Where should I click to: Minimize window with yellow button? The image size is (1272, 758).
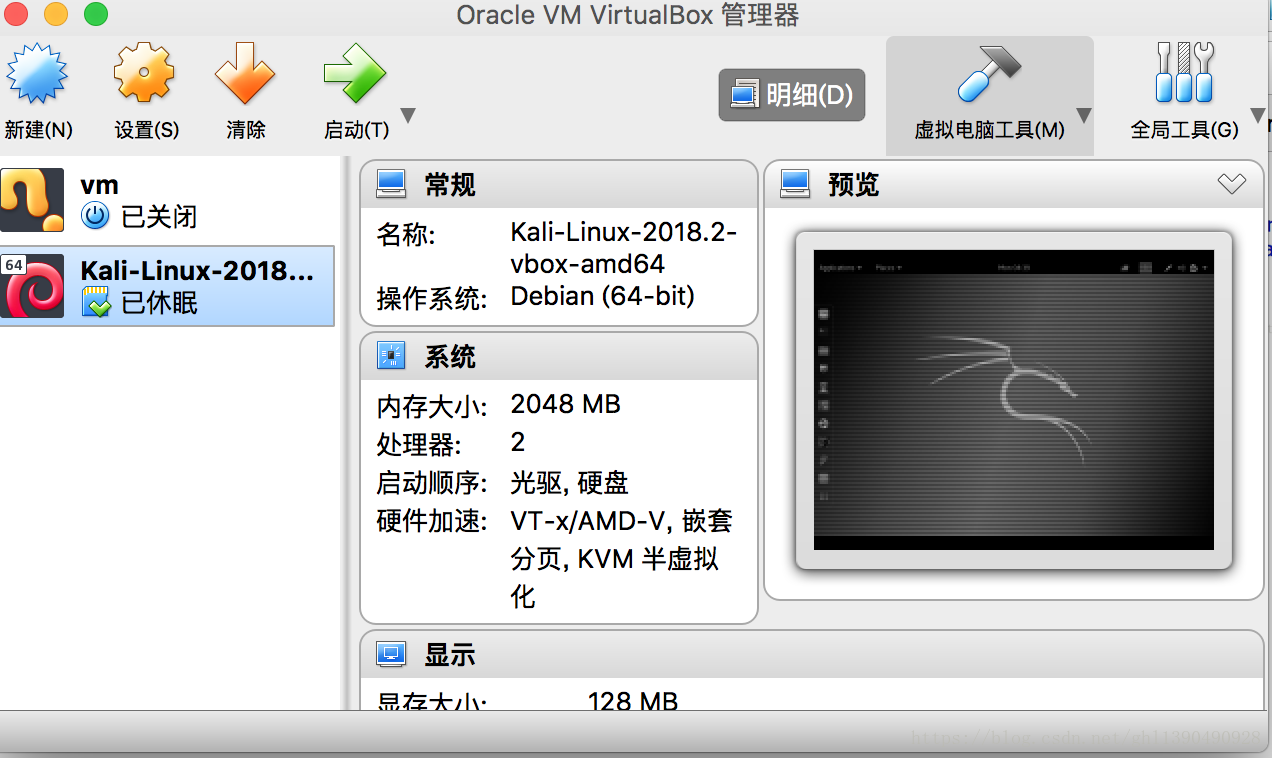(55, 14)
